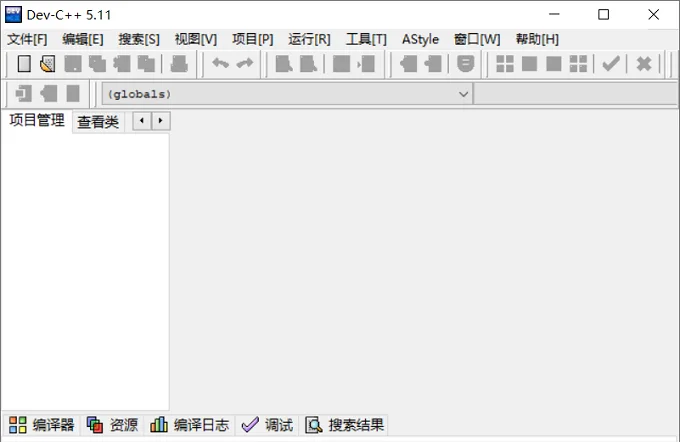Click the New source file icon

(x=24, y=64)
